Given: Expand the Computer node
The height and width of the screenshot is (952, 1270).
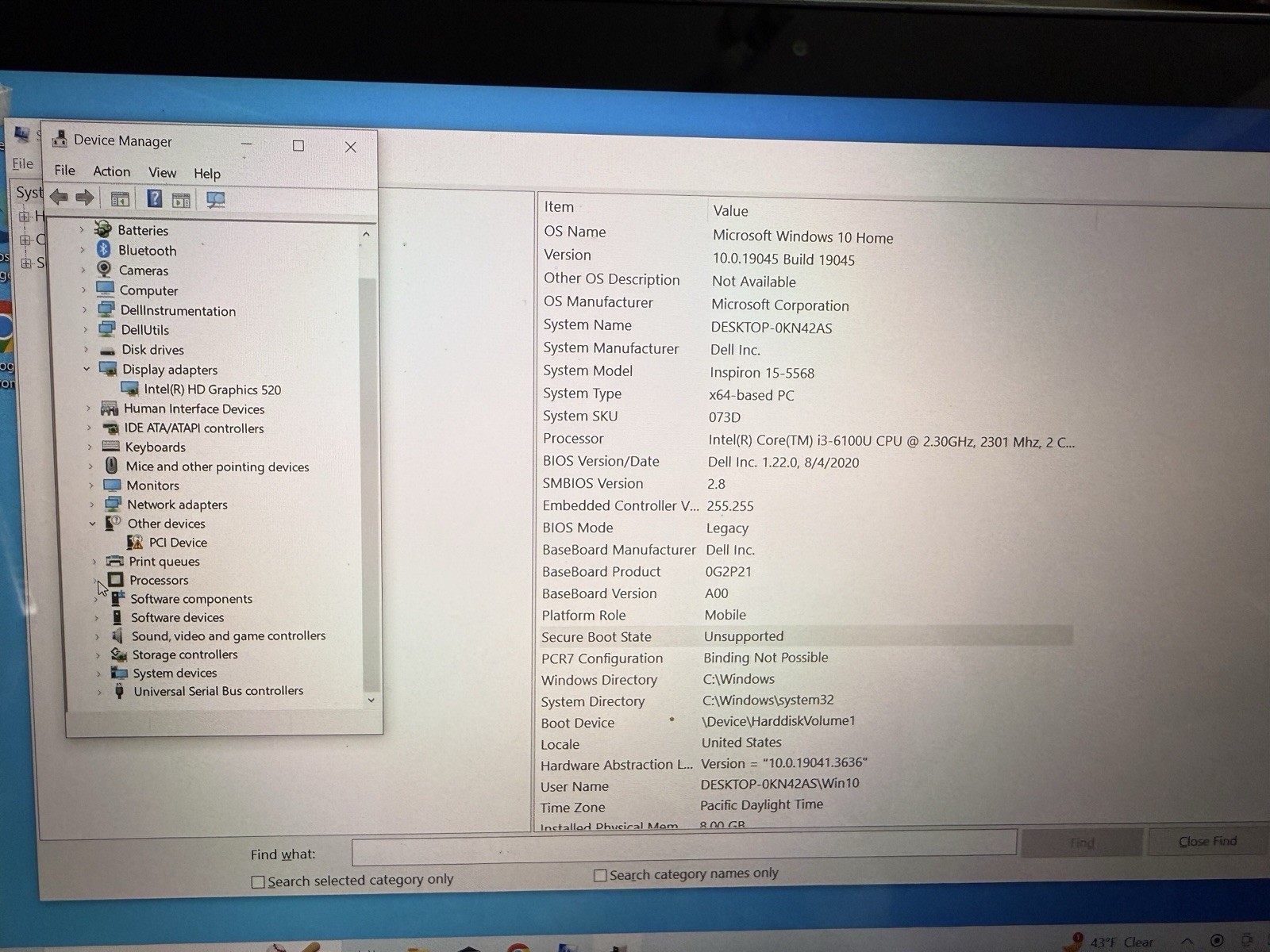Looking at the screenshot, I should [x=83, y=290].
